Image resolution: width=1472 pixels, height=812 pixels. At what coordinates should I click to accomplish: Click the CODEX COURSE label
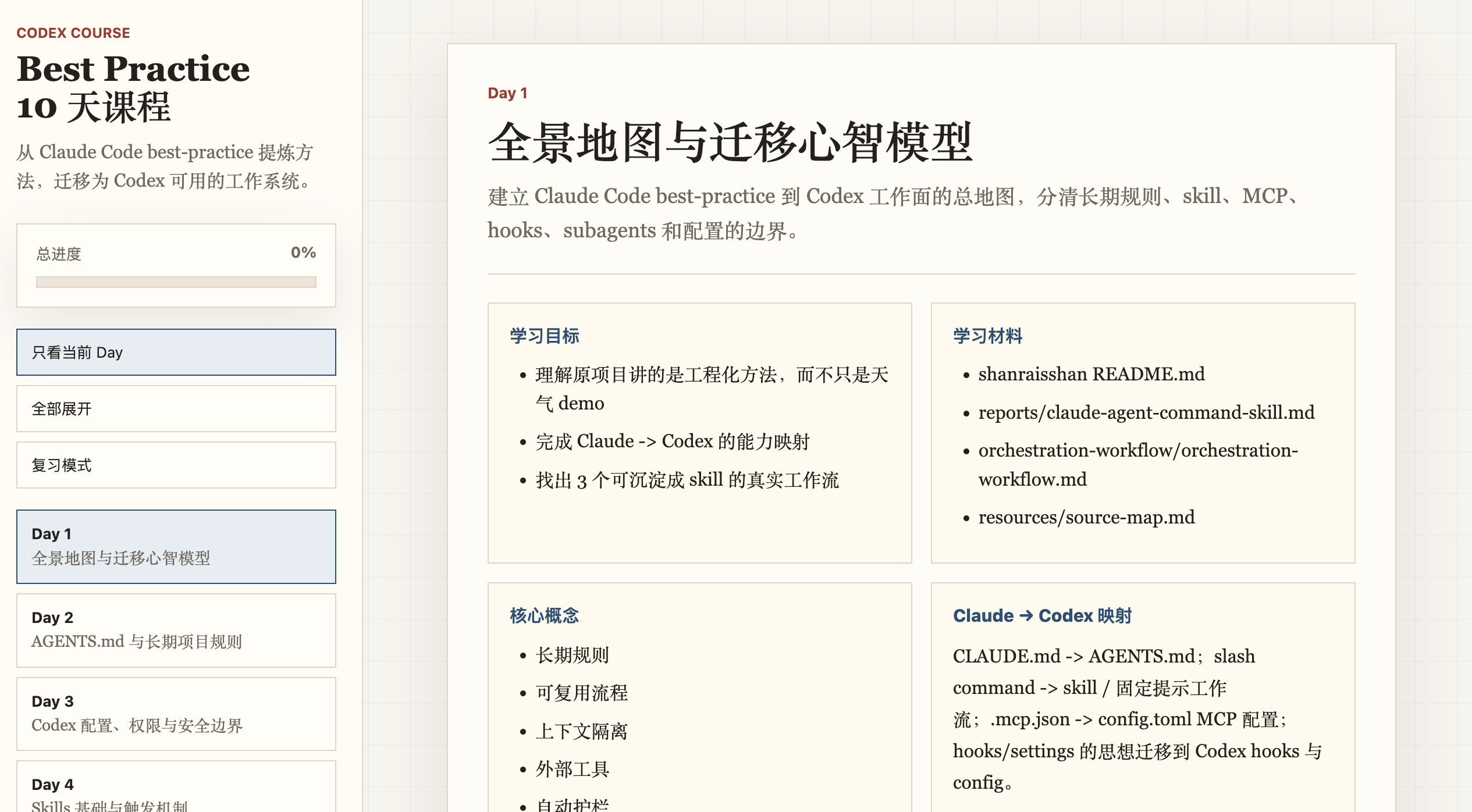click(73, 33)
